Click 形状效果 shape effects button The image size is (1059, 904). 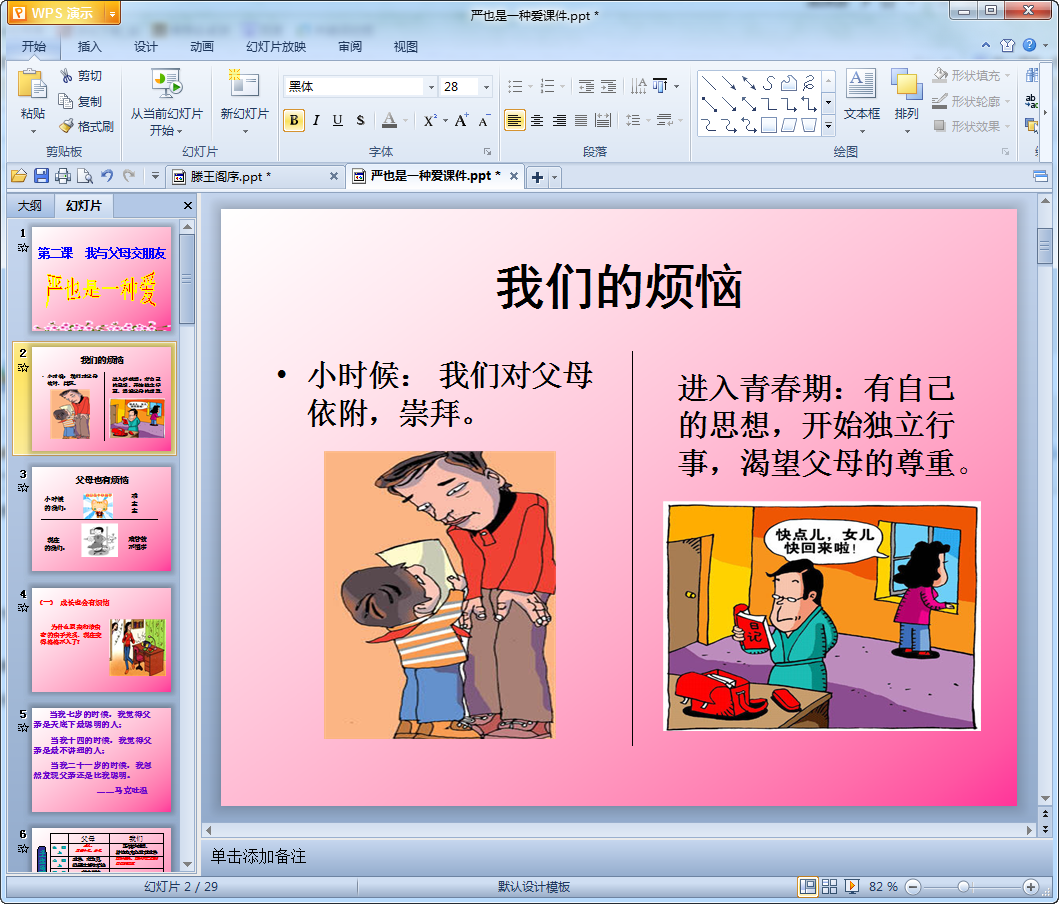972,126
